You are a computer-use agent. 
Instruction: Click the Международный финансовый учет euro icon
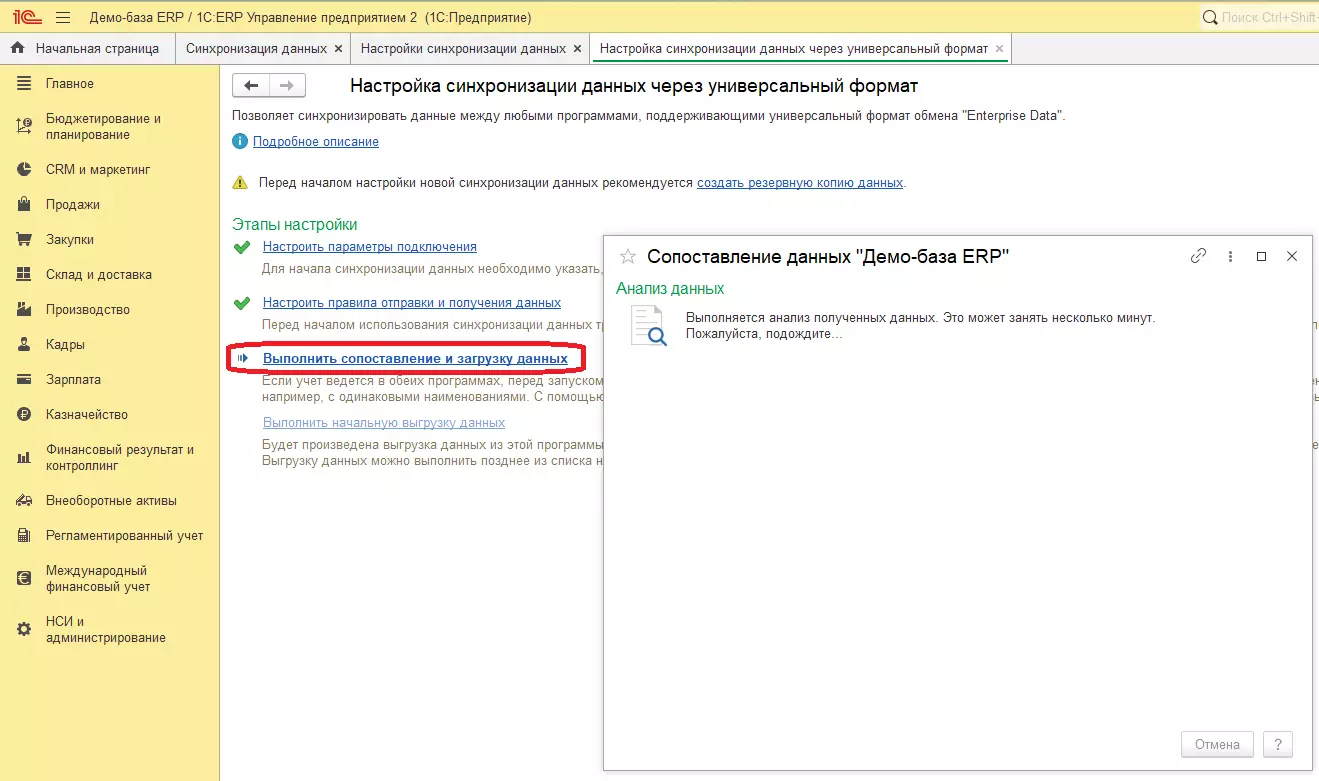tap(25, 579)
